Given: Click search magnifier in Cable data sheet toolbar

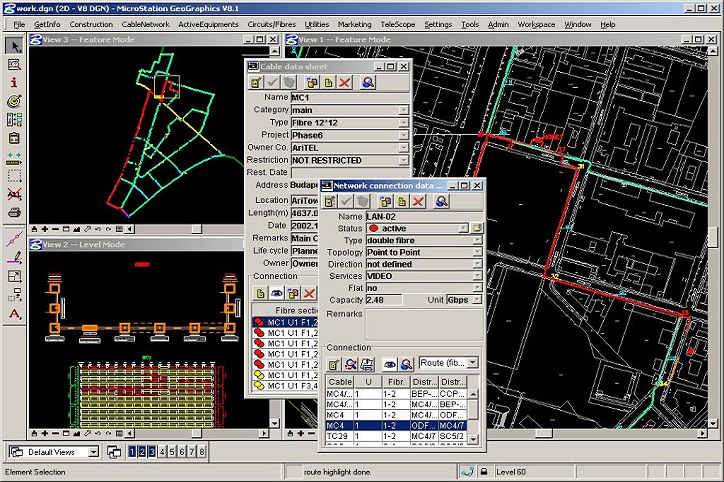Looking at the screenshot, I should pyautogui.click(x=368, y=83).
